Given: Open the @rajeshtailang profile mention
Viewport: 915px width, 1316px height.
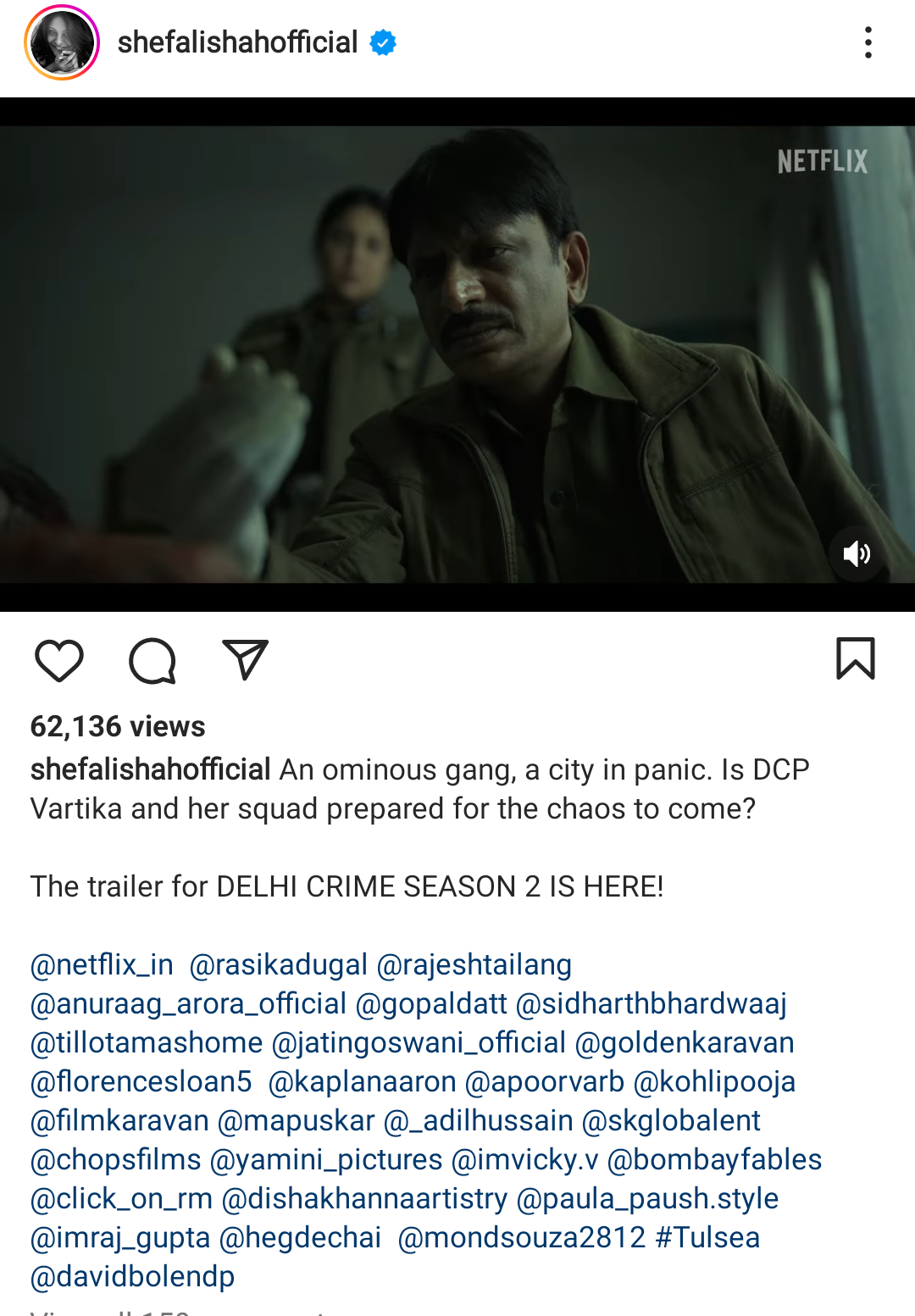Looking at the screenshot, I should 474,964.
